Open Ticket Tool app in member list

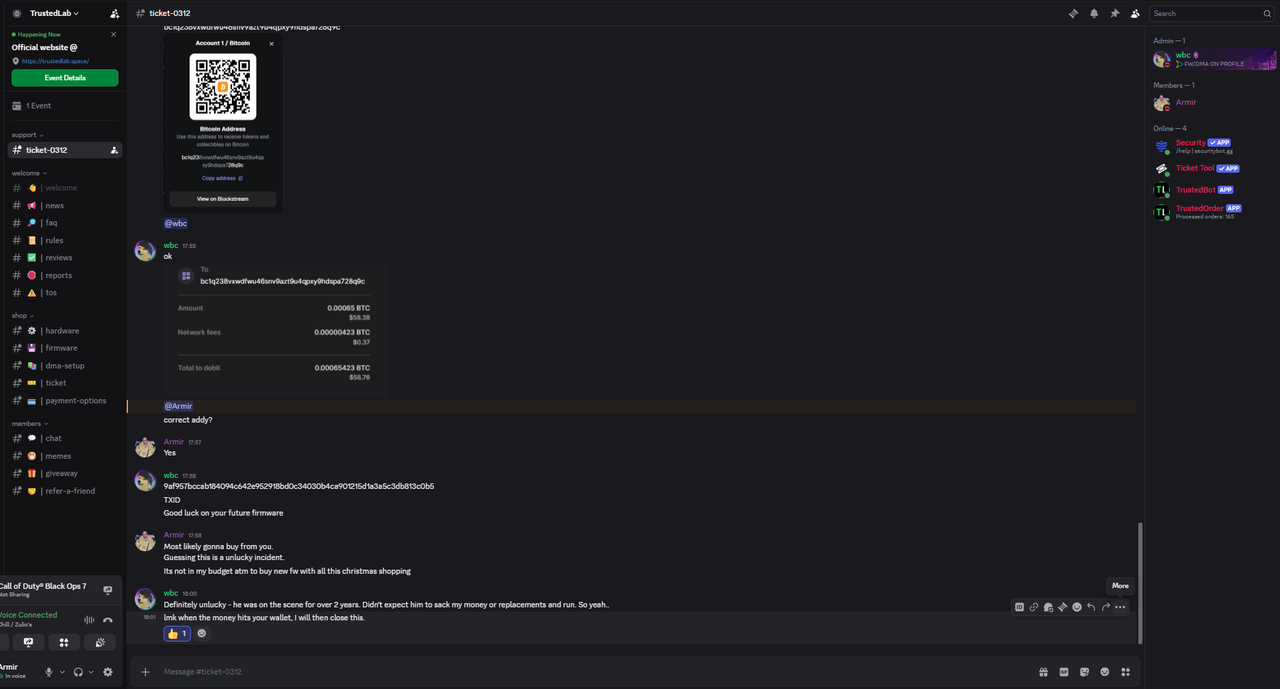[x=1213, y=169]
